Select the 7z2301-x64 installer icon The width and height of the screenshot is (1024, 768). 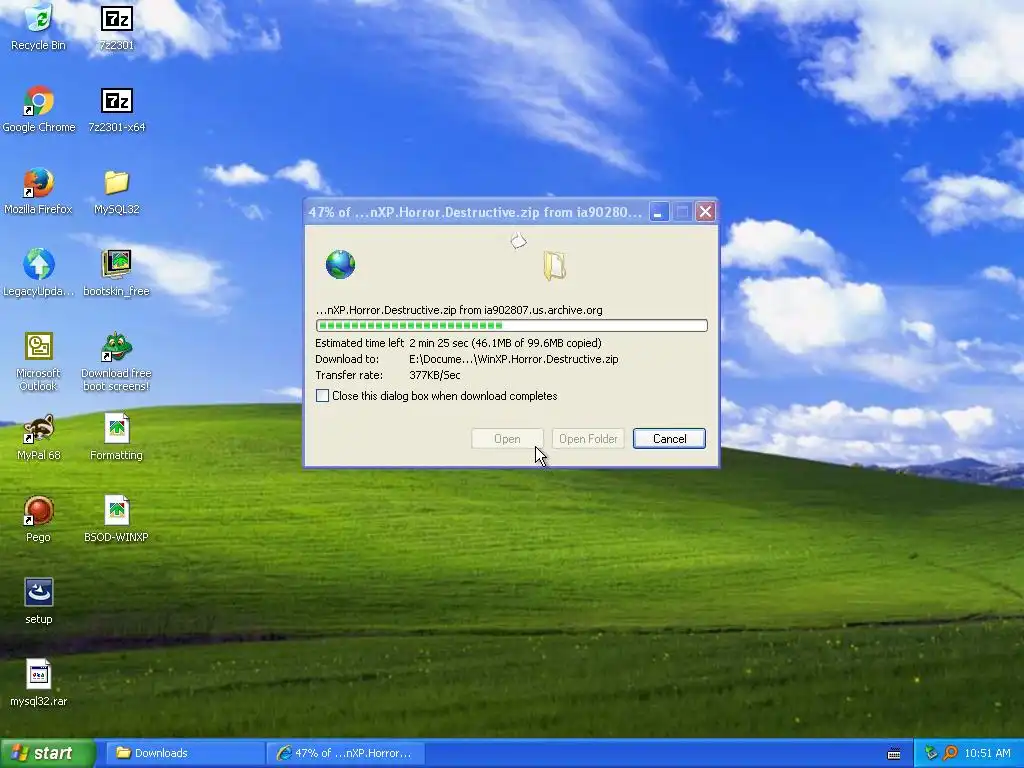coord(116,108)
